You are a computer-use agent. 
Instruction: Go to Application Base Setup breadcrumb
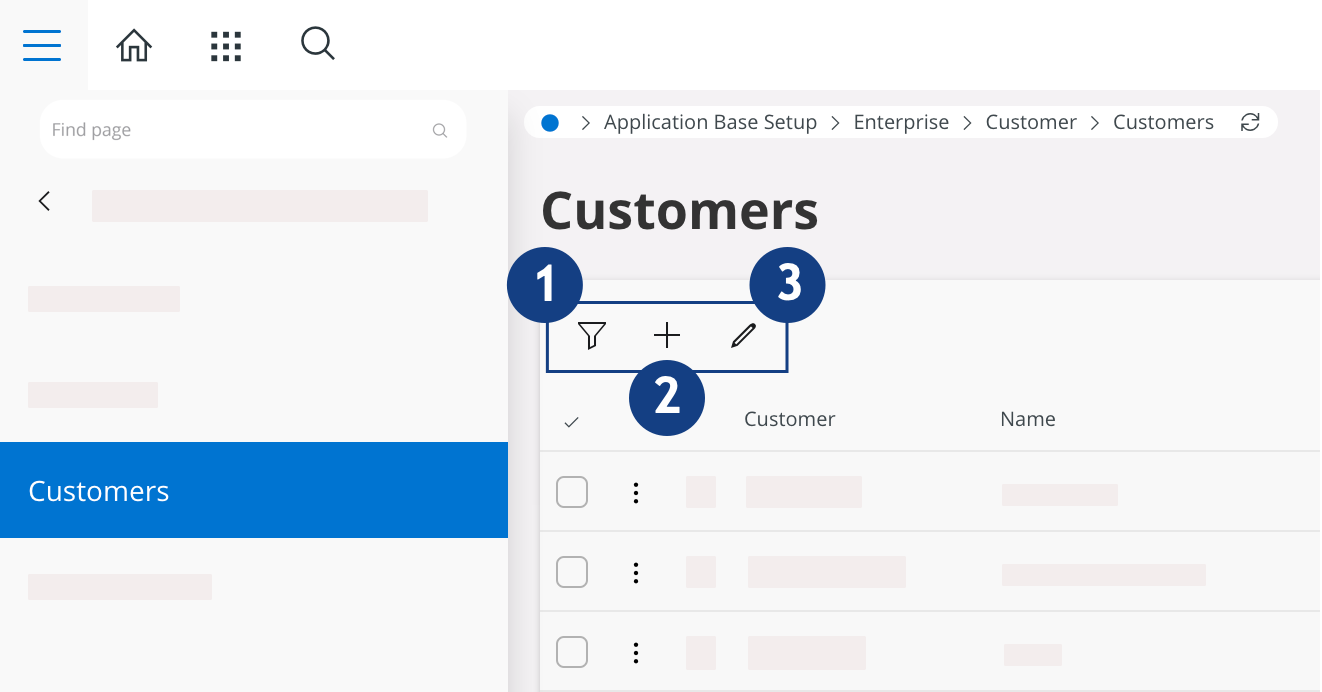click(710, 122)
